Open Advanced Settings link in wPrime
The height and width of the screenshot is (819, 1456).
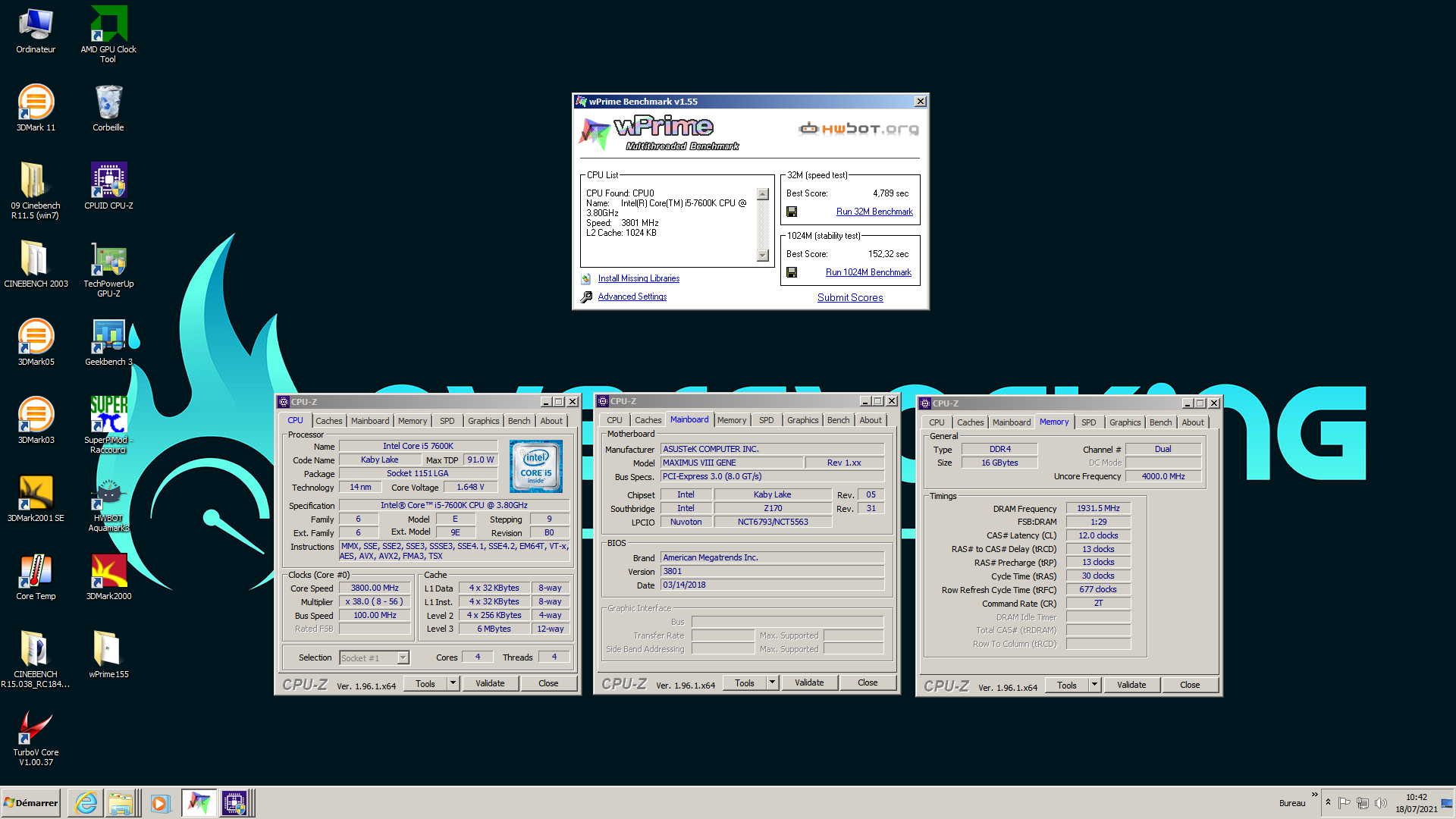coord(632,297)
